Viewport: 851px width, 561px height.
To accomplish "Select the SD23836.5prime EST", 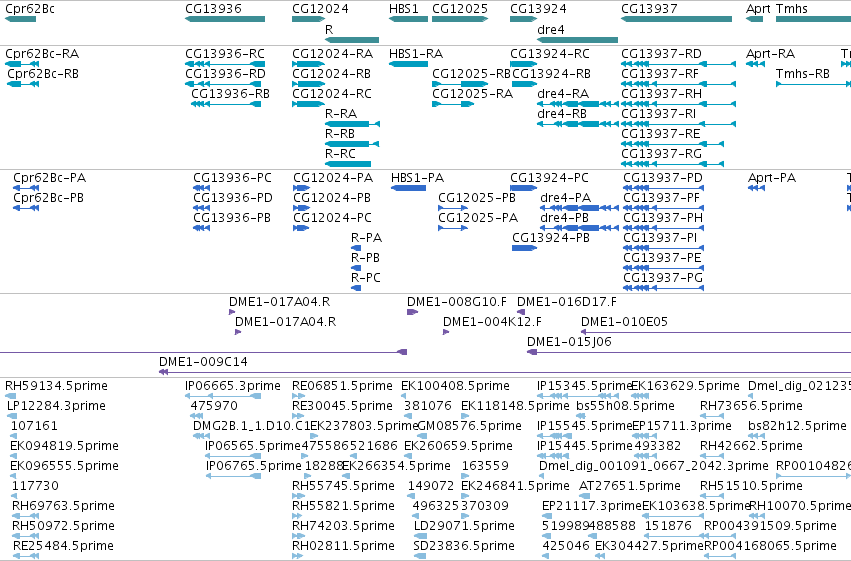I will pyautogui.click(x=463, y=546).
